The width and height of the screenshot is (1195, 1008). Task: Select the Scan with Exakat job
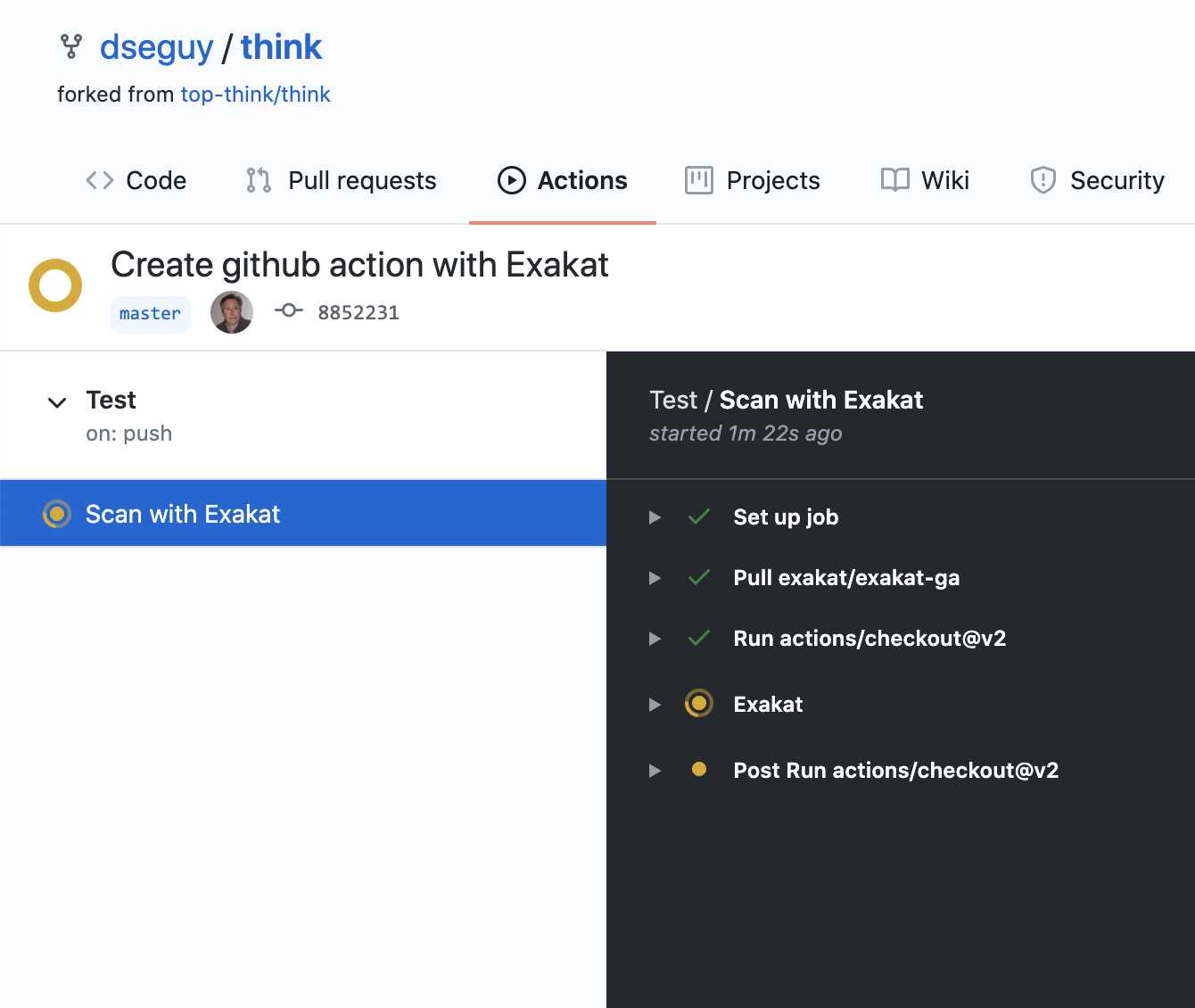click(x=303, y=514)
